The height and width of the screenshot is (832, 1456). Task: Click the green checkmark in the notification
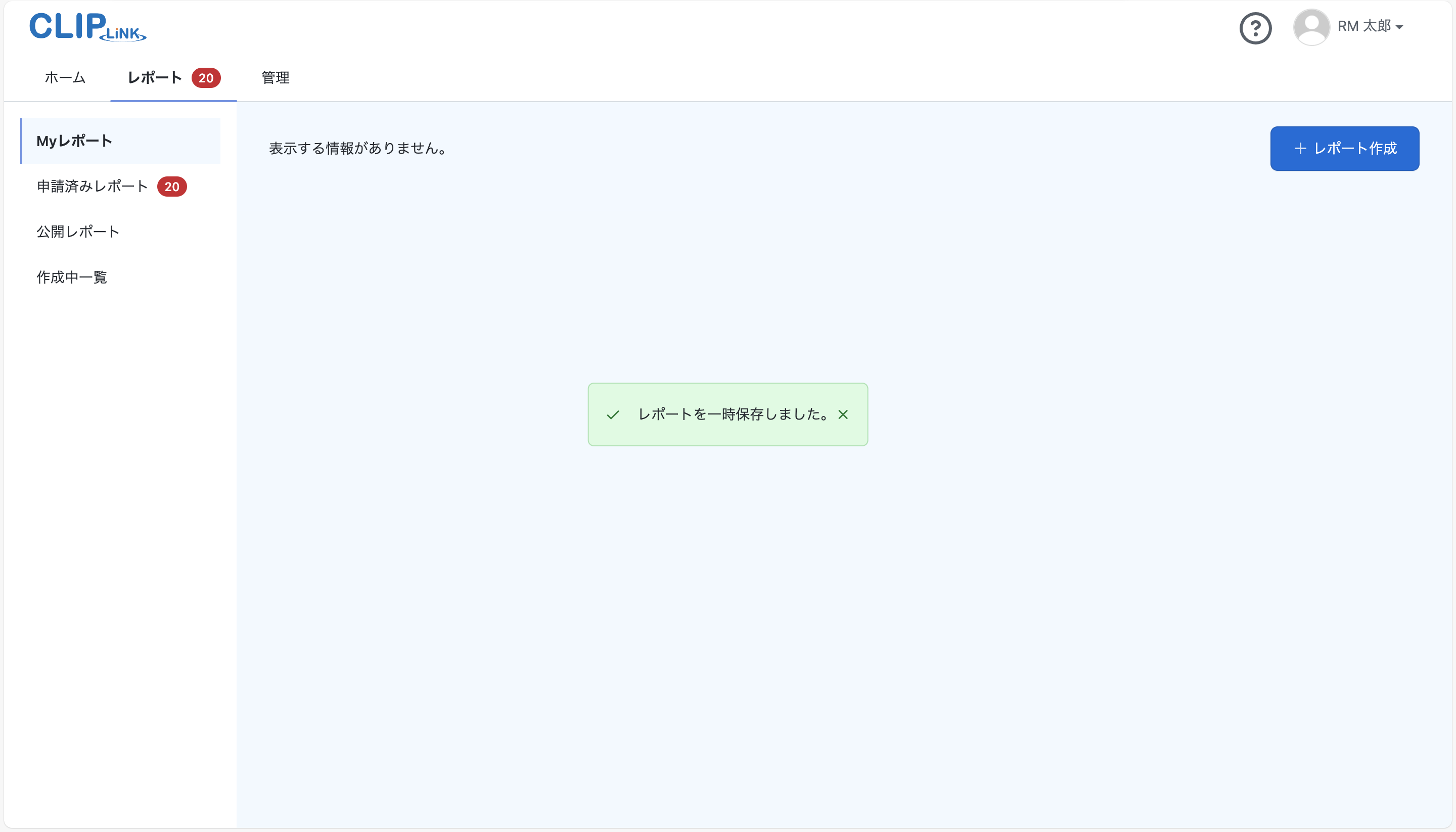tap(613, 415)
